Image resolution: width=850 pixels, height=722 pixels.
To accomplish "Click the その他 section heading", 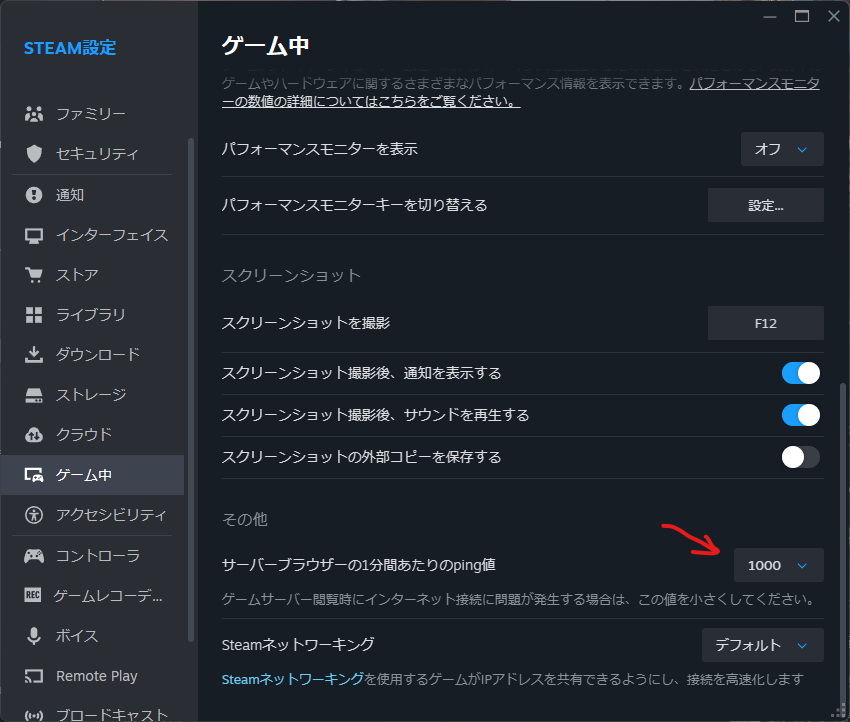I will tap(244, 519).
